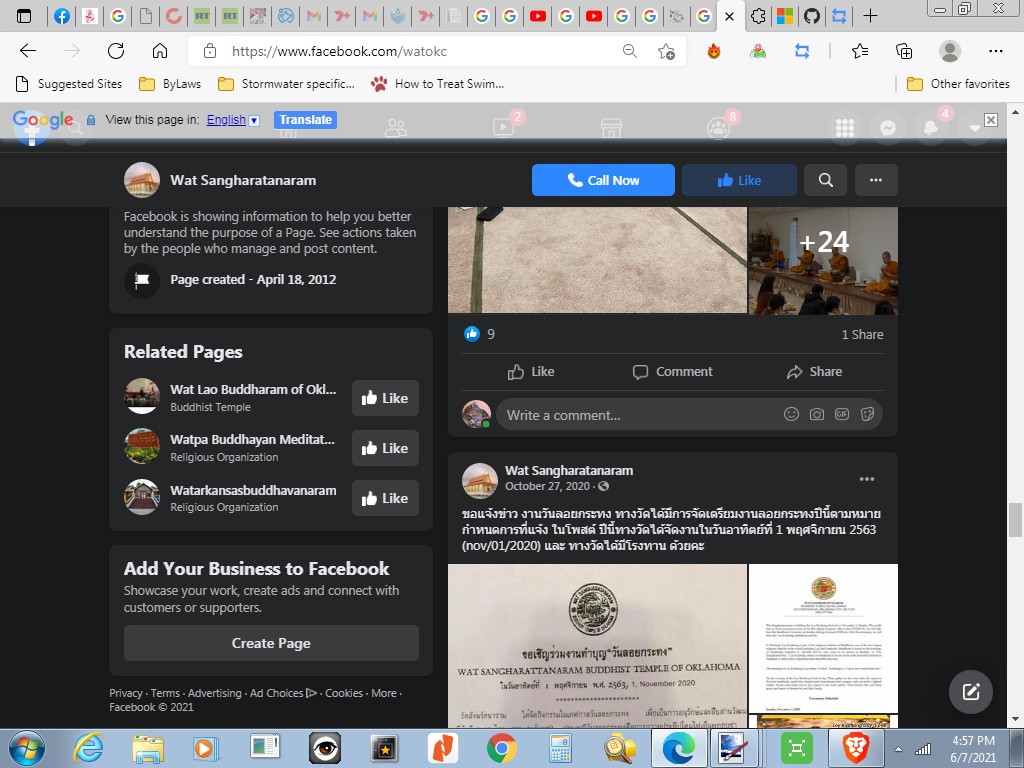Click Comment on the post
Screen dimensions: 1024x768
pyautogui.click(x=672, y=372)
